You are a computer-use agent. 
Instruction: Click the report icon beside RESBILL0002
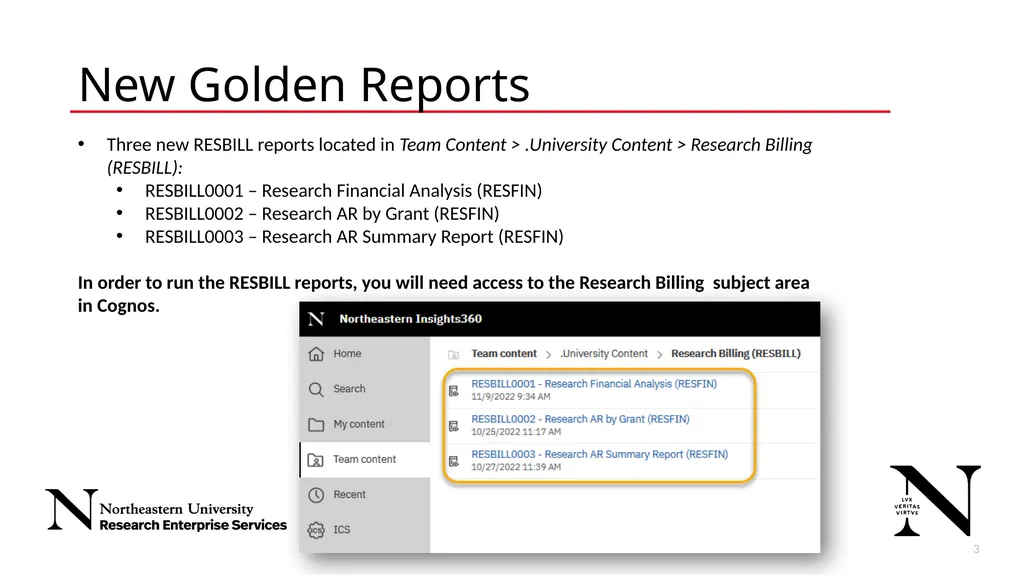point(454,426)
